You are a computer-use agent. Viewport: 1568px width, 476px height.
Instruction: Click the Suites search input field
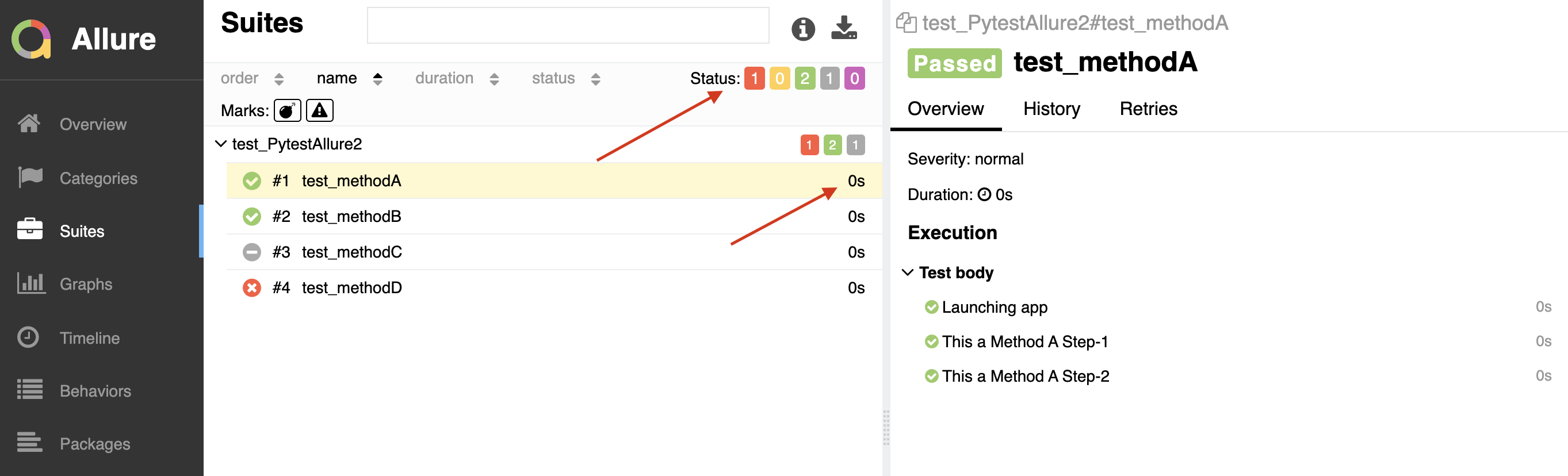click(x=567, y=25)
